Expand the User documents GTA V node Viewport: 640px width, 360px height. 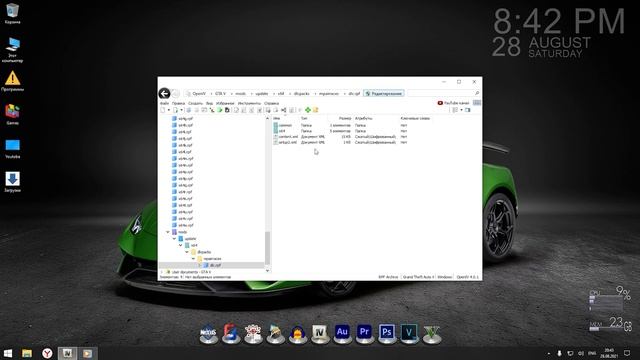[x=162, y=272]
